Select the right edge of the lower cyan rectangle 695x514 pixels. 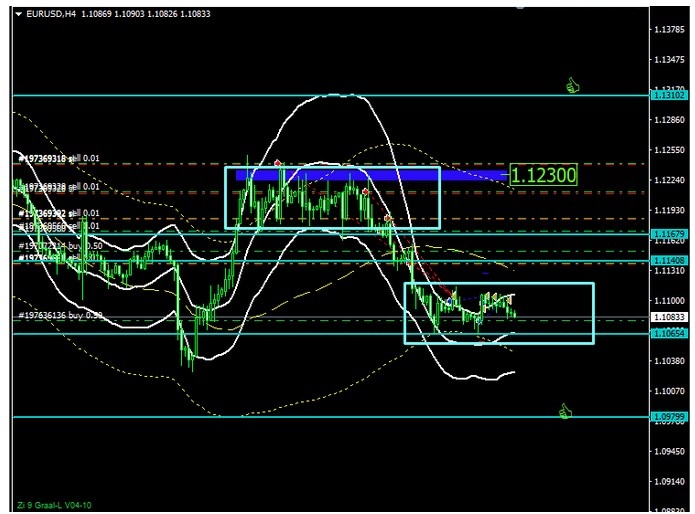click(593, 313)
